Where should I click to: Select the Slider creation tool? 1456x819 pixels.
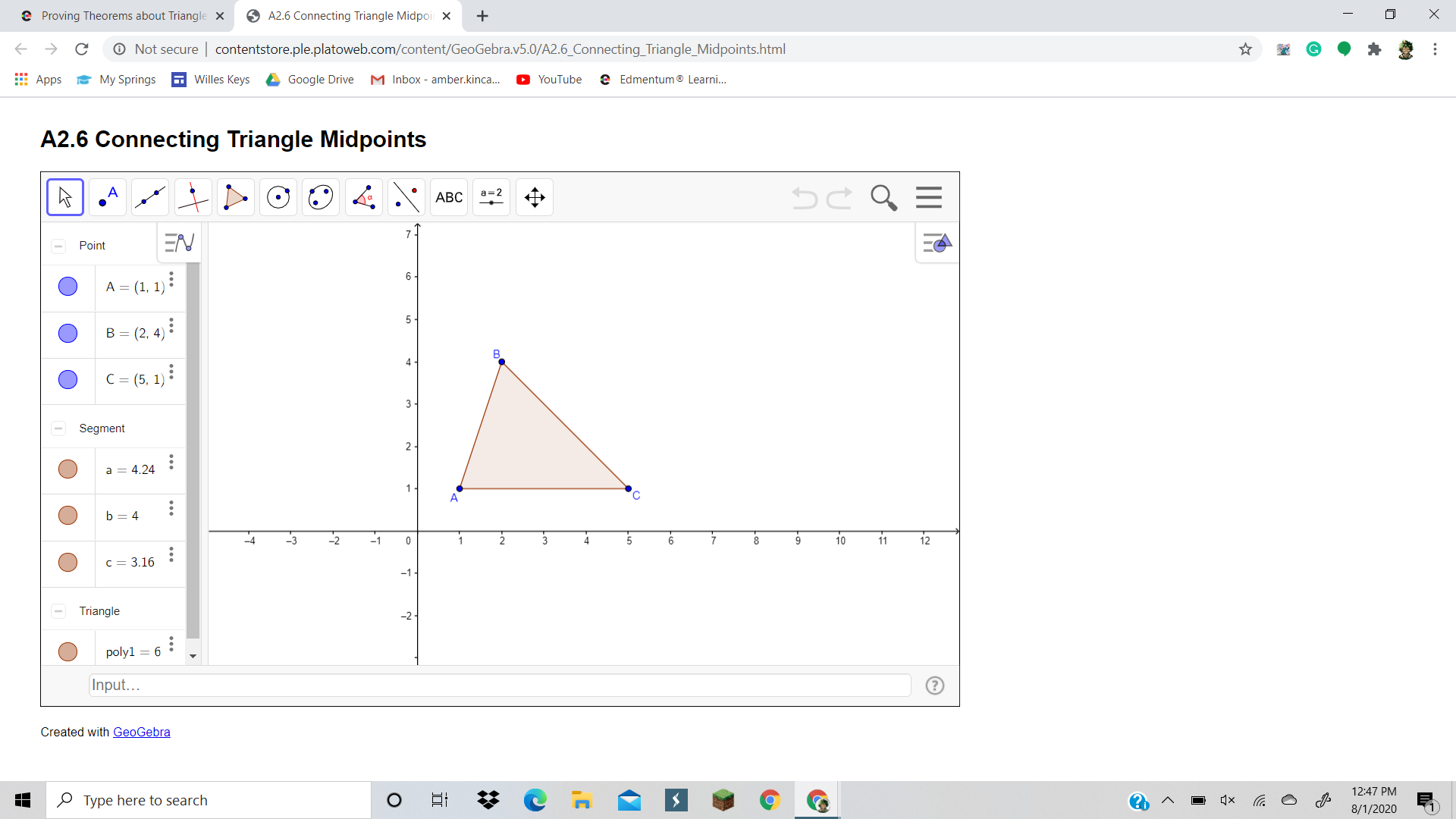tap(491, 196)
